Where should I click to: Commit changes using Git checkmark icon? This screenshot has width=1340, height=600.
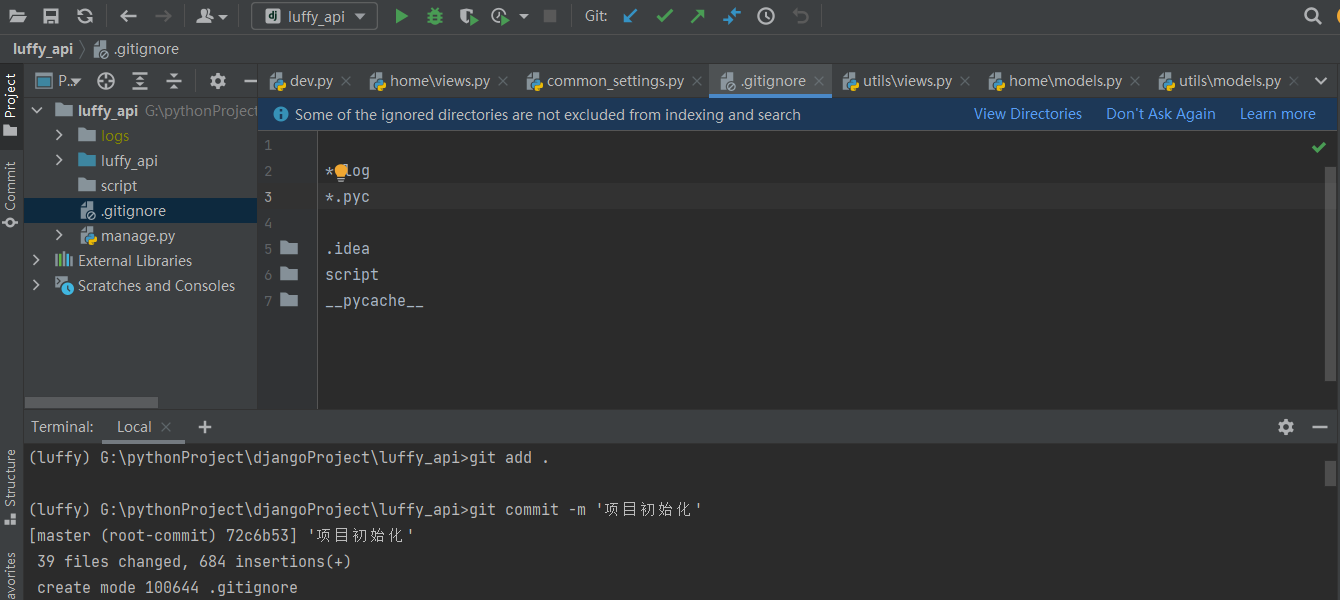pyautogui.click(x=664, y=16)
